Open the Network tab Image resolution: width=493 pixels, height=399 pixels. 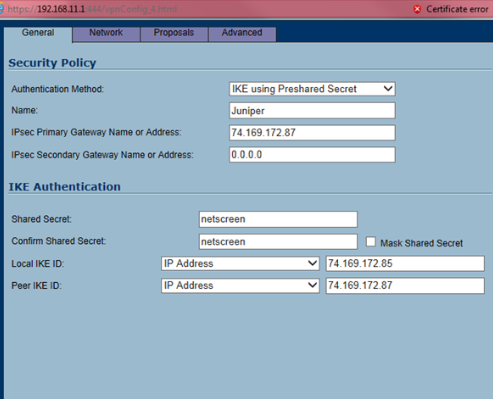pyautogui.click(x=106, y=34)
